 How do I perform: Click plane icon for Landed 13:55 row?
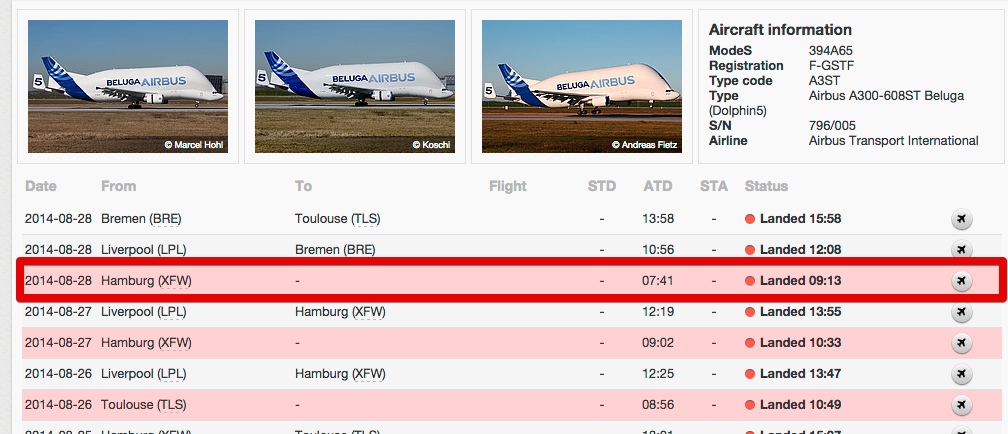[961, 312]
